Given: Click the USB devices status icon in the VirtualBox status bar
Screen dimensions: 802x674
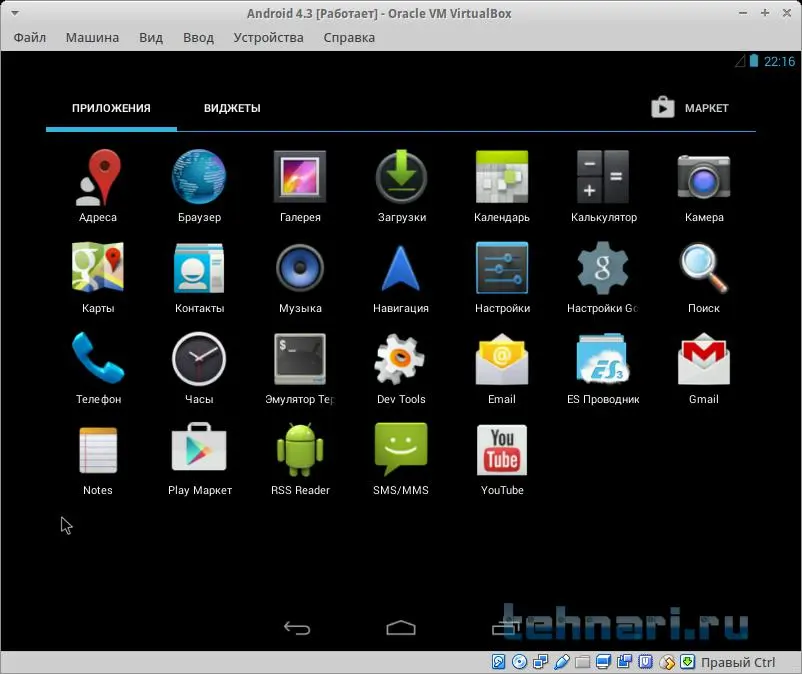Looking at the screenshot, I should (x=562, y=662).
